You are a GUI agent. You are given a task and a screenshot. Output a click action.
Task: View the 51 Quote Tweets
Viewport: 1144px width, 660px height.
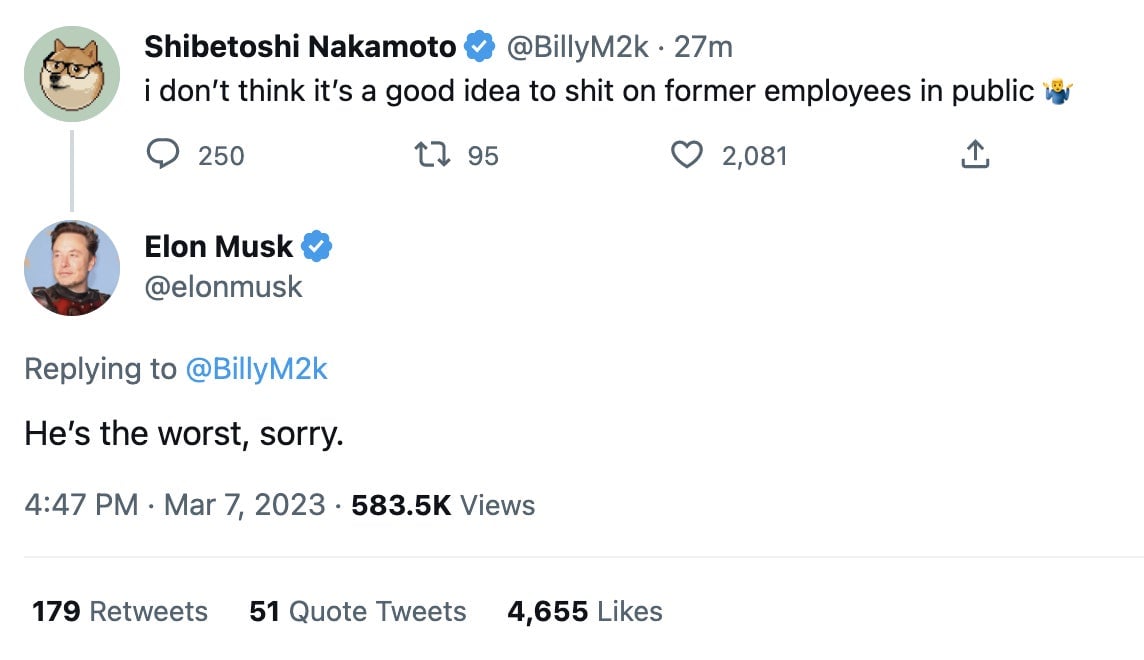point(358,611)
